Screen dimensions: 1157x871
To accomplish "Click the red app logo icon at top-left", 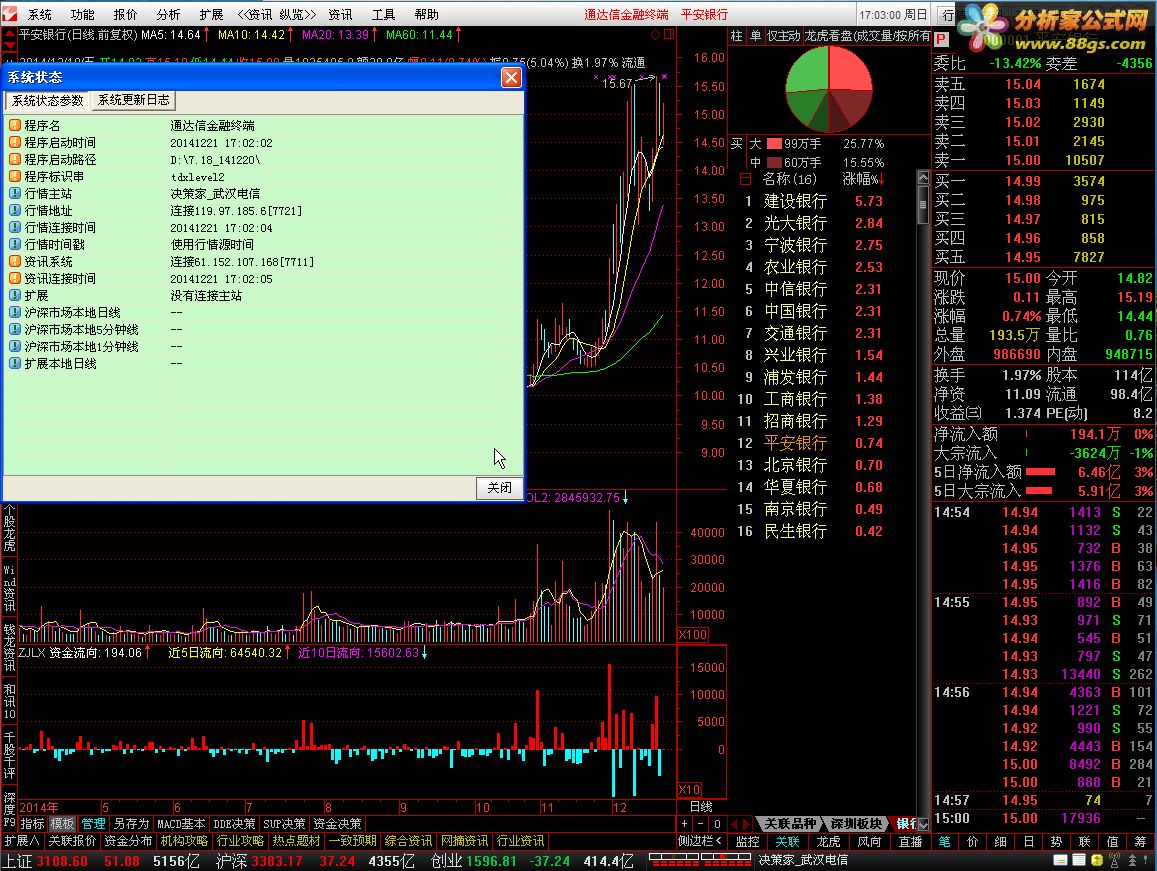I will click(10, 13).
